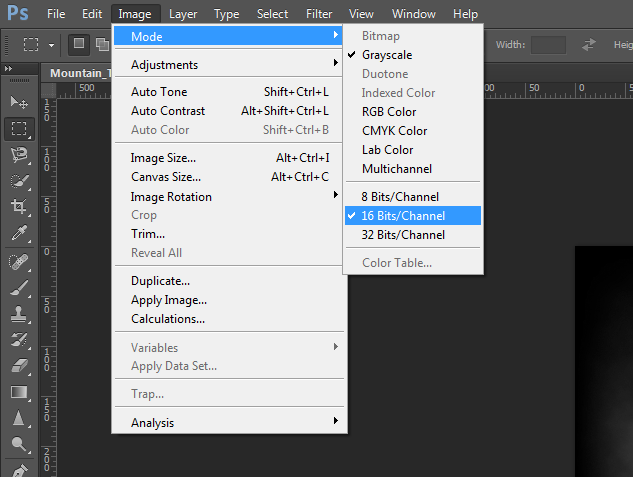The image size is (633, 477).
Task: Select 8 Bits/Channel depth
Action: tap(413, 197)
